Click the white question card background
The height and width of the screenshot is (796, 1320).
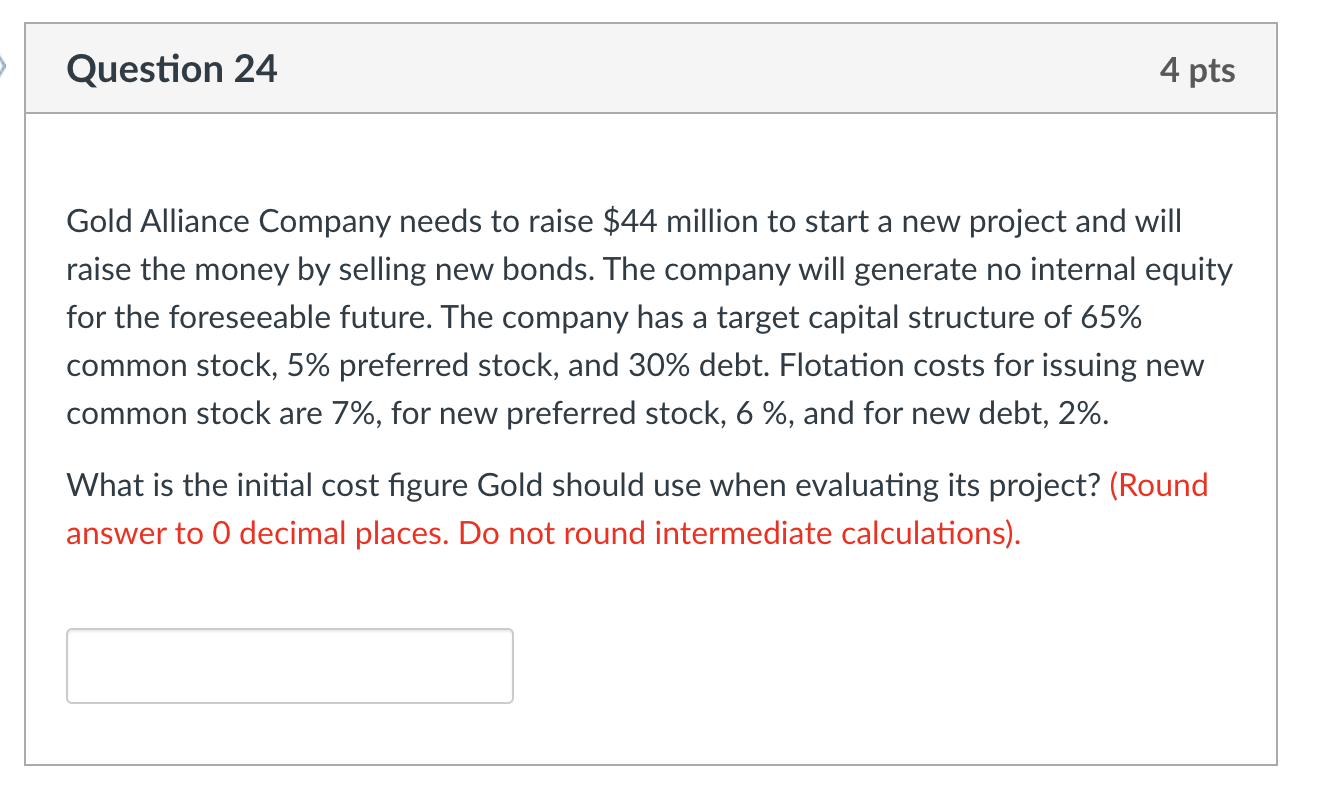coord(900,600)
